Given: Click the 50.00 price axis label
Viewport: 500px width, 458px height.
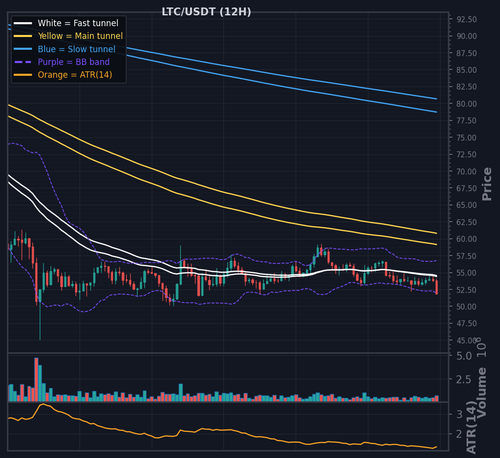Looking at the screenshot, I should pyautogui.click(x=466, y=307).
